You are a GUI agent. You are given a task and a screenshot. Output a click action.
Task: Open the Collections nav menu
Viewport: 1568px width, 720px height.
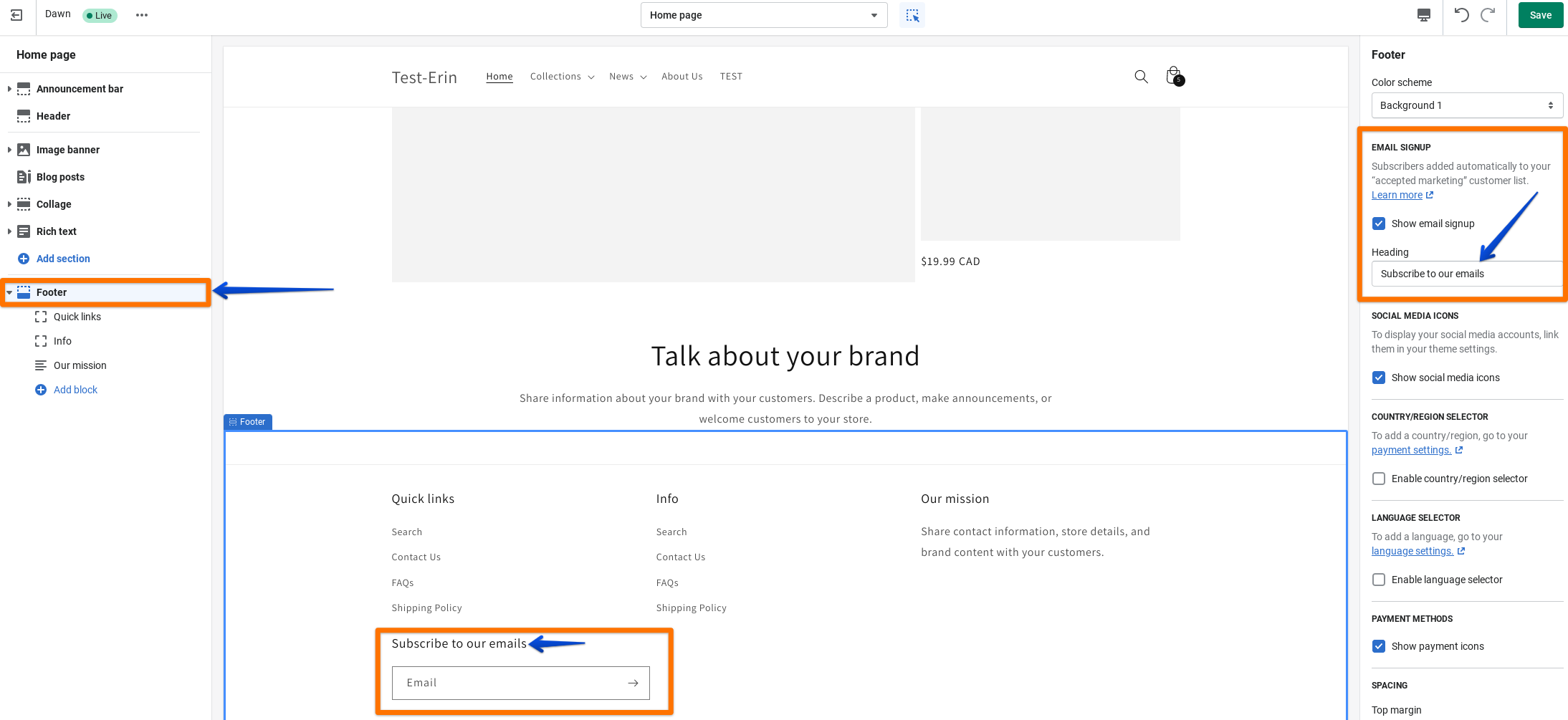click(562, 77)
